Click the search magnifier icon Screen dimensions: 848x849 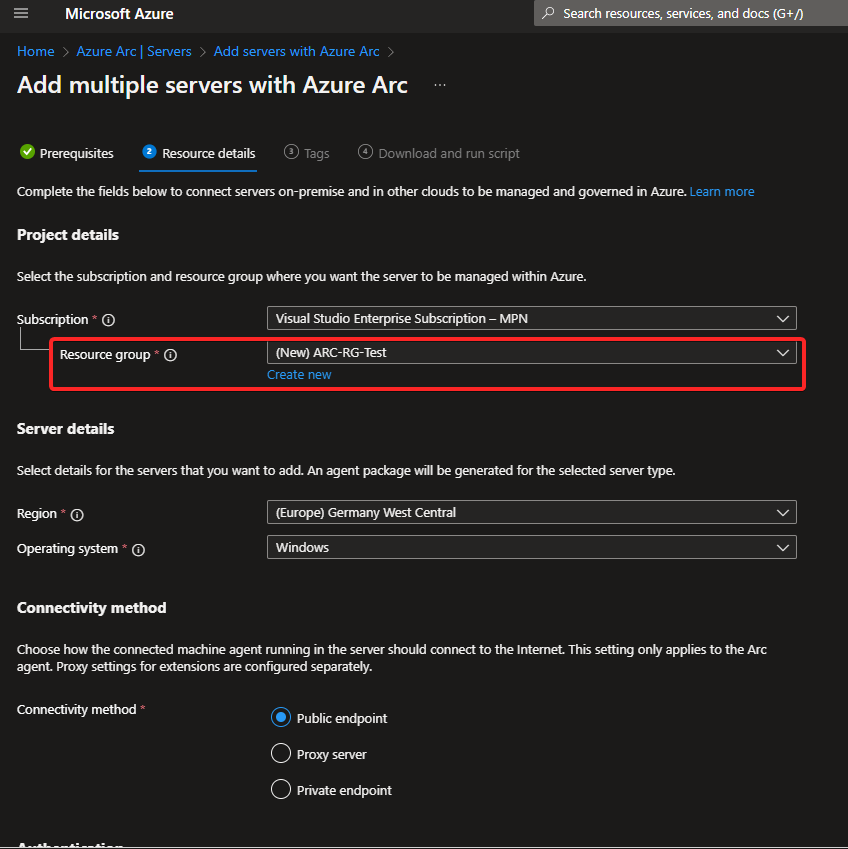547,14
